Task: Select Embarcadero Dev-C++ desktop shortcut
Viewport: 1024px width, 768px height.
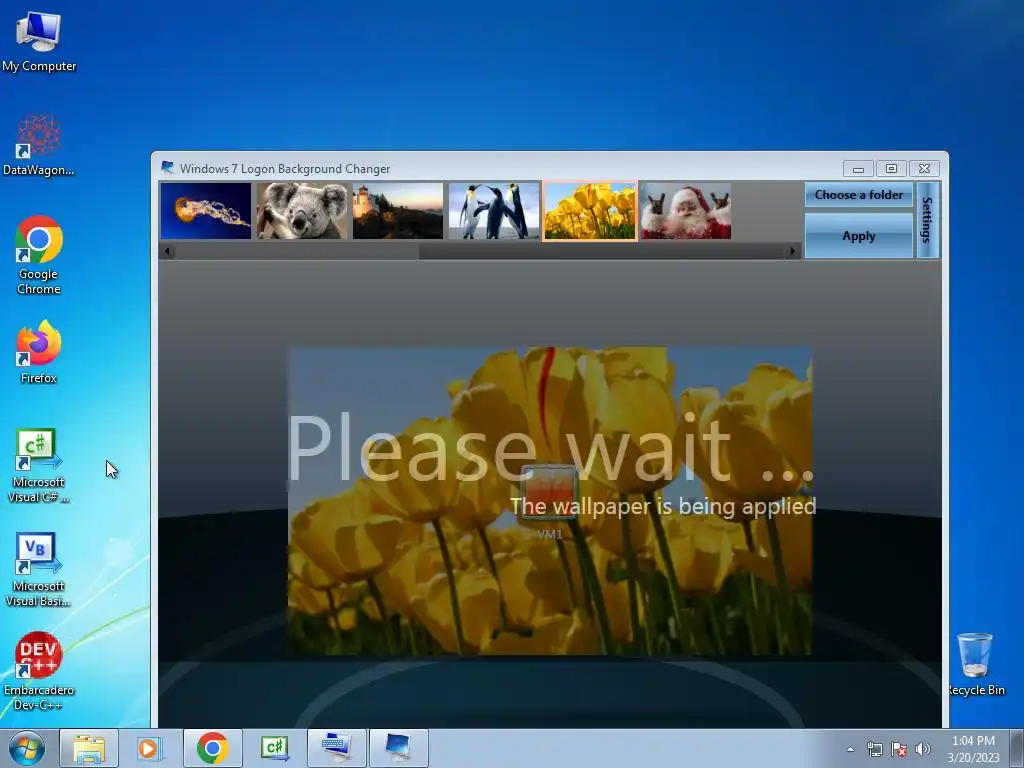Action: coord(39,671)
